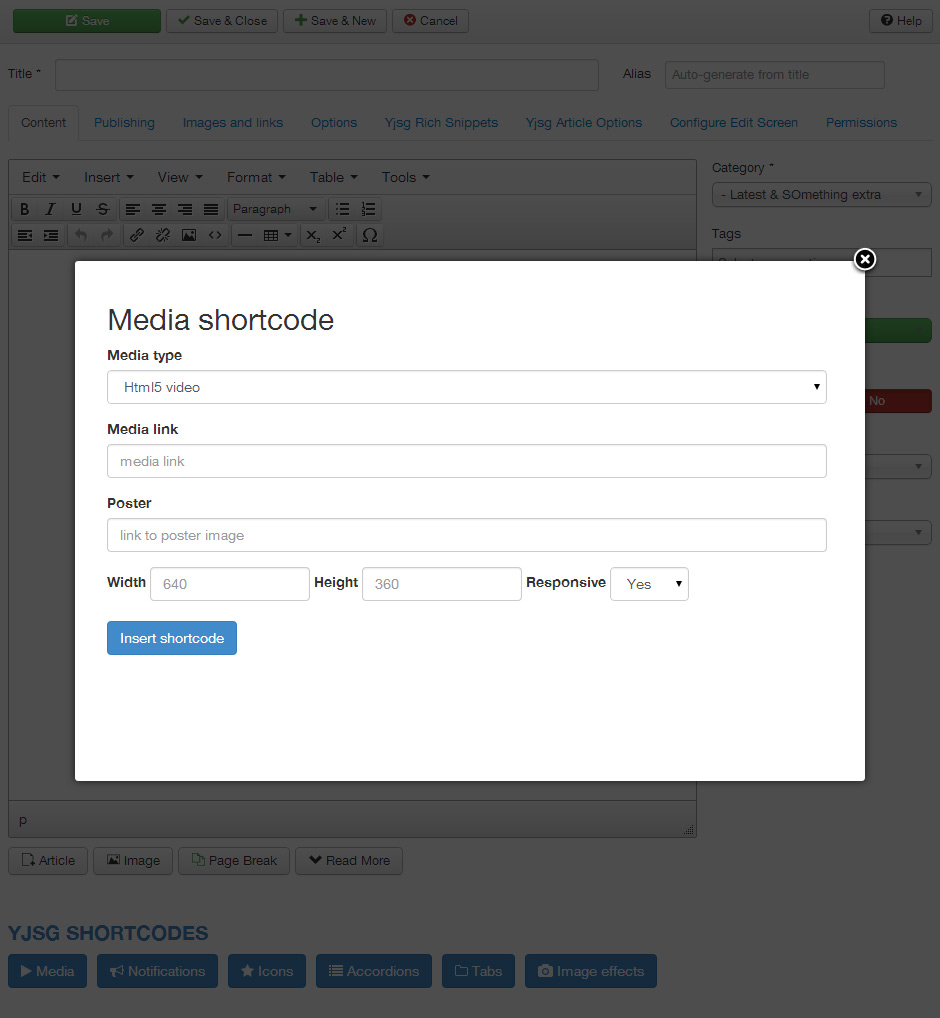Center align text in editor
The height and width of the screenshot is (1018, 940).
point(159,209)
